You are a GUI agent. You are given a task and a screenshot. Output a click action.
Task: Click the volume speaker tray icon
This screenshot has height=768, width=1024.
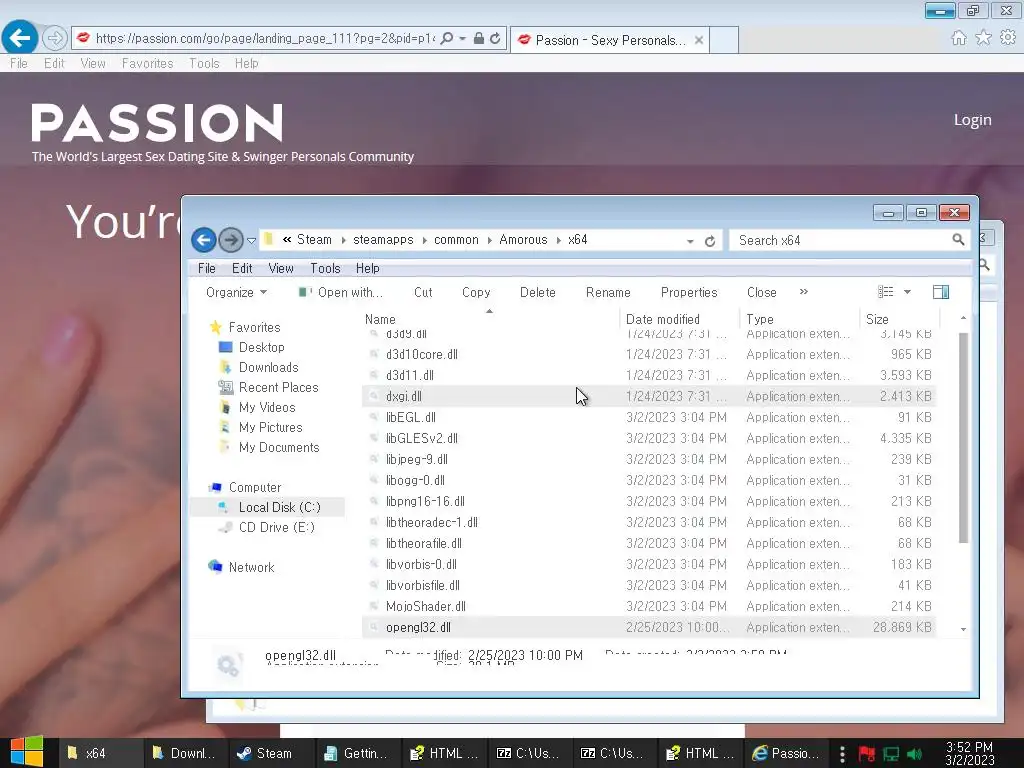pos(914,754)
